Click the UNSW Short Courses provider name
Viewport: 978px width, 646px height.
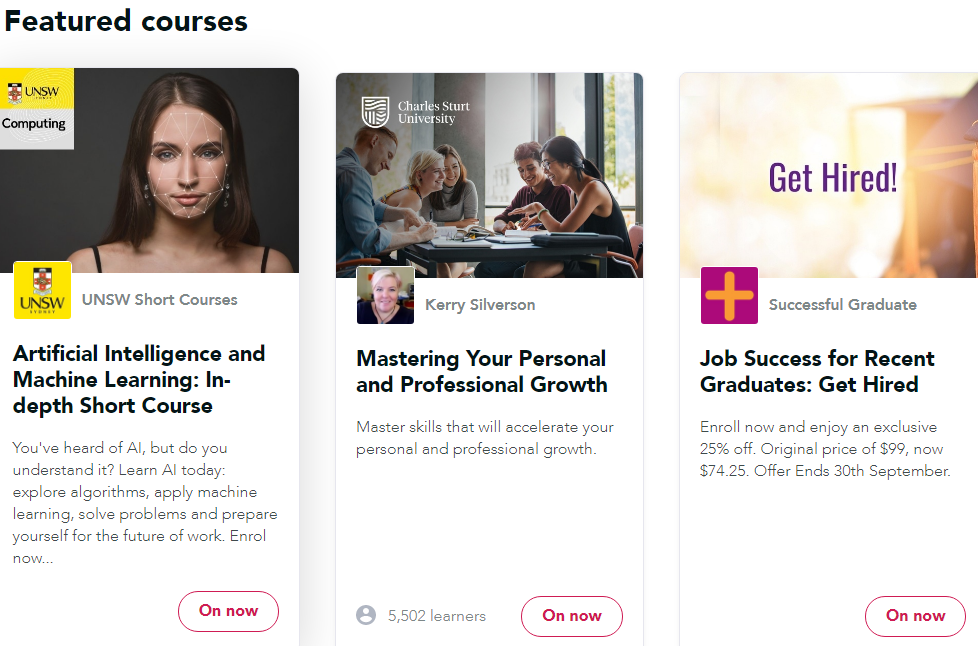pos(159,299)
